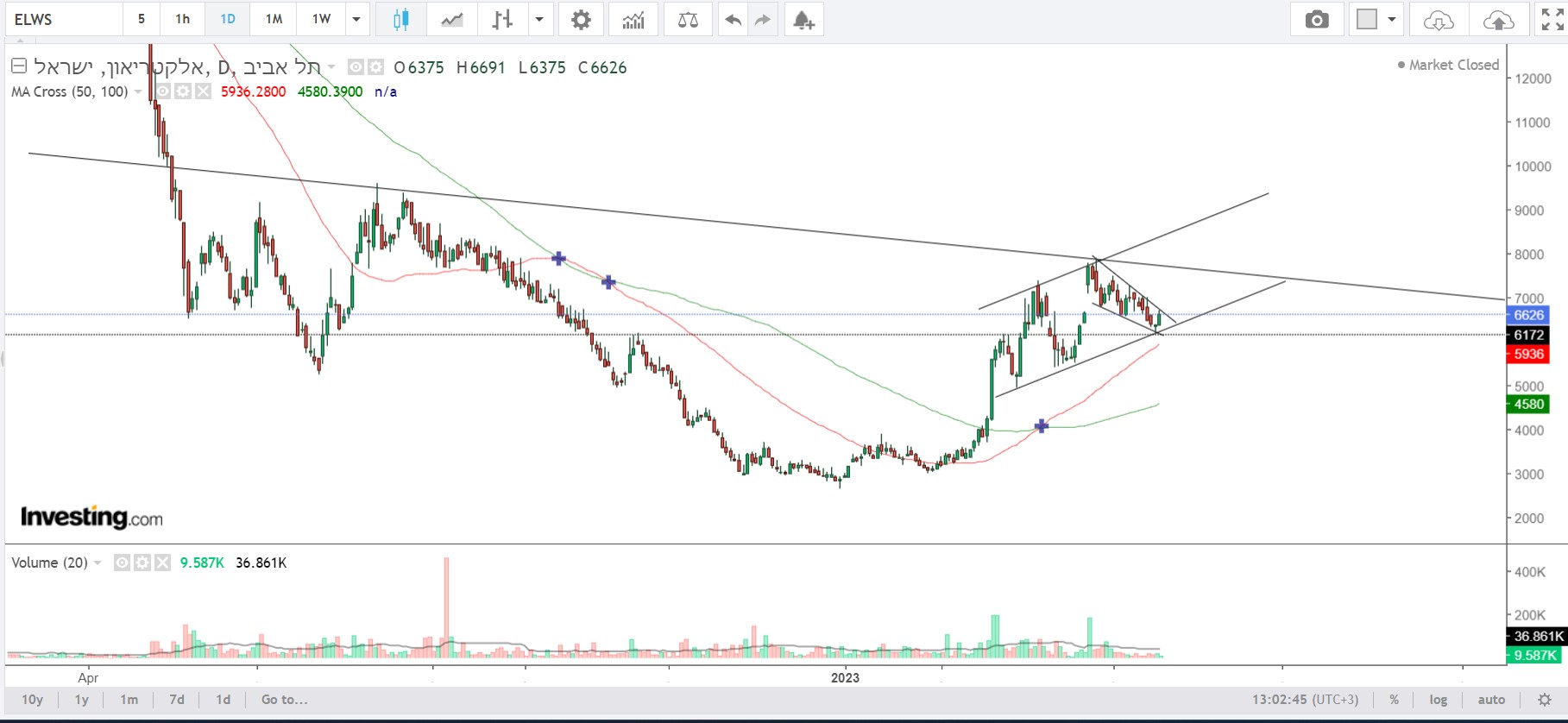Click the 6172 price line label
Screen dimensions: 1568x723
pyautogui.click(x=1528, y=335)
